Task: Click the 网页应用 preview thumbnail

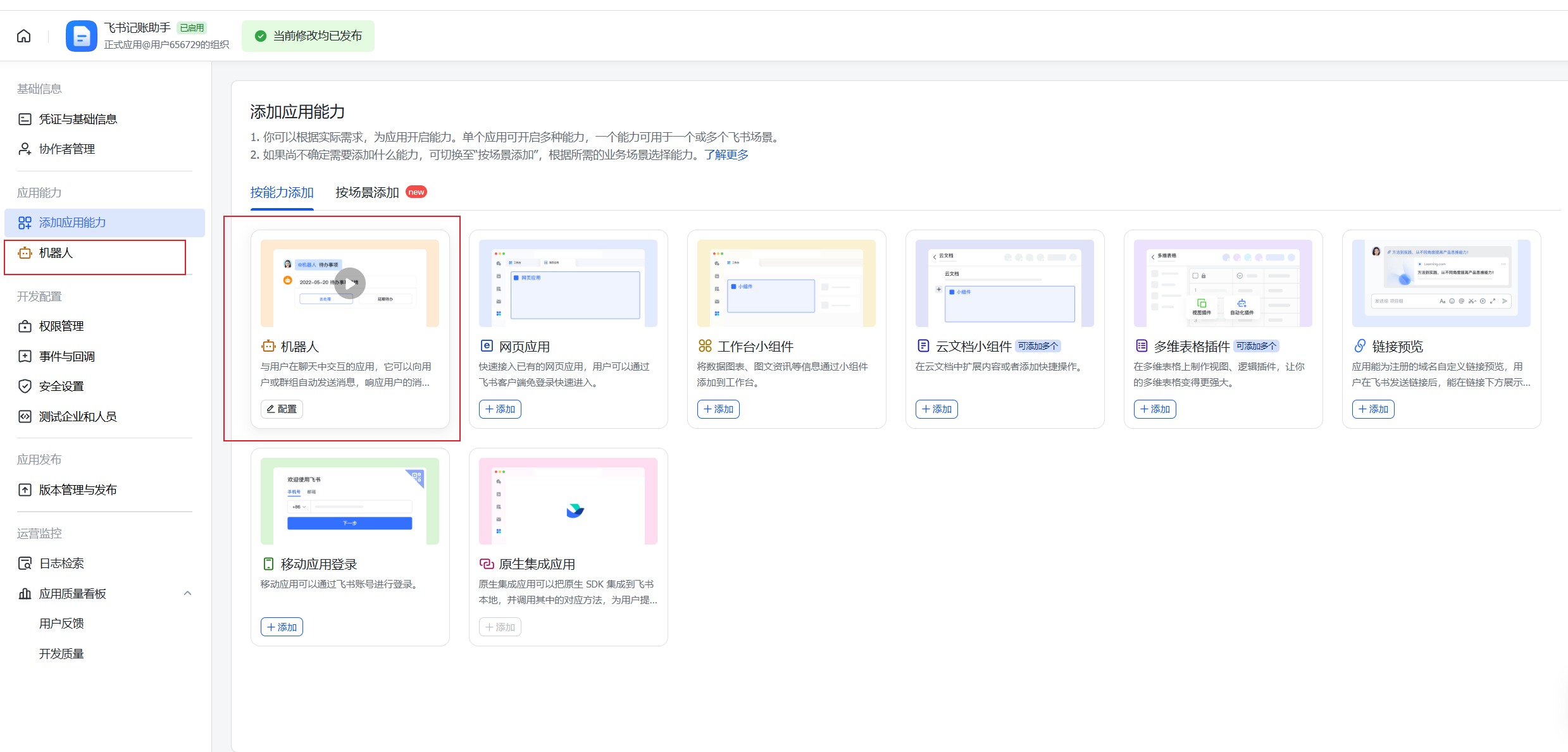Action: [568, 283]
